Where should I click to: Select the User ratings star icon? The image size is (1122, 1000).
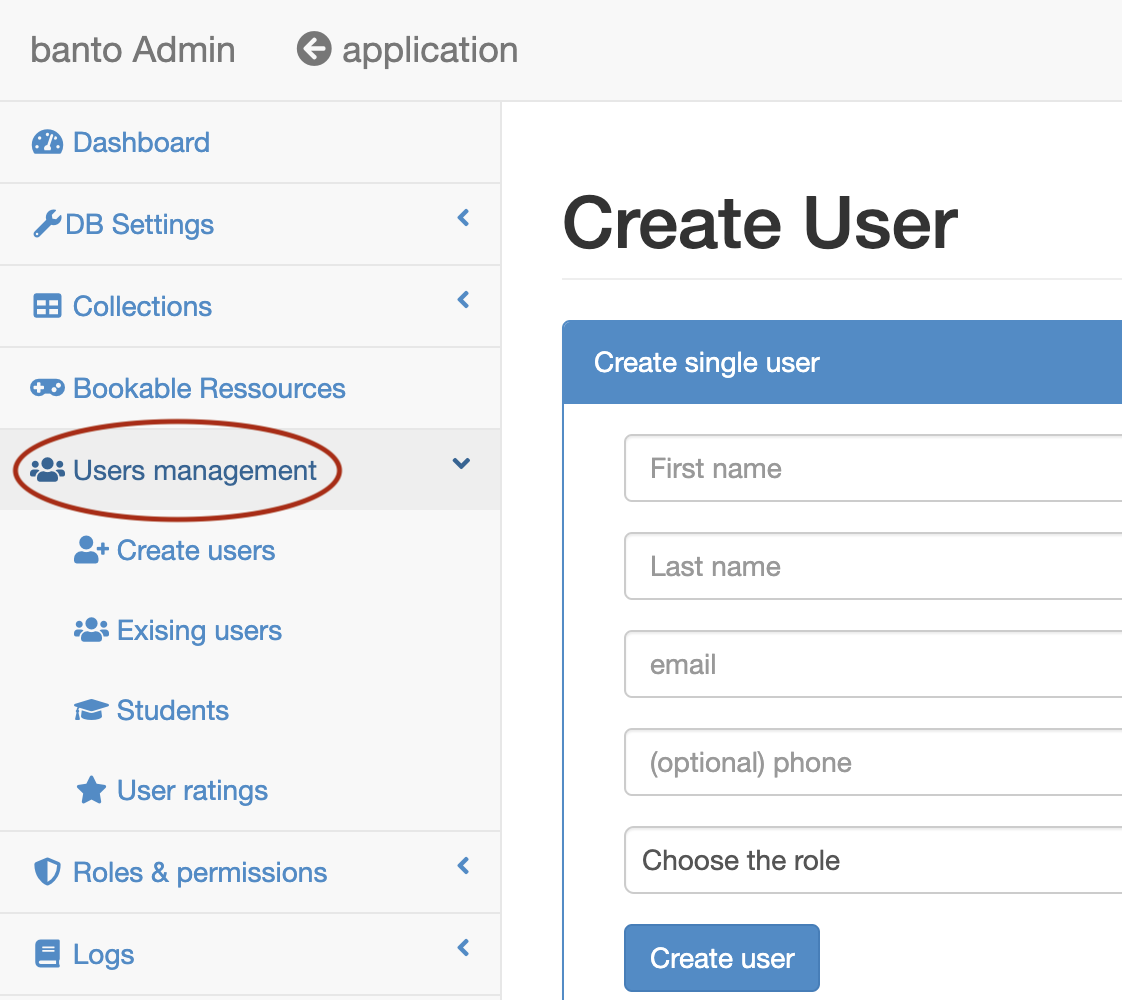[89, 790]
